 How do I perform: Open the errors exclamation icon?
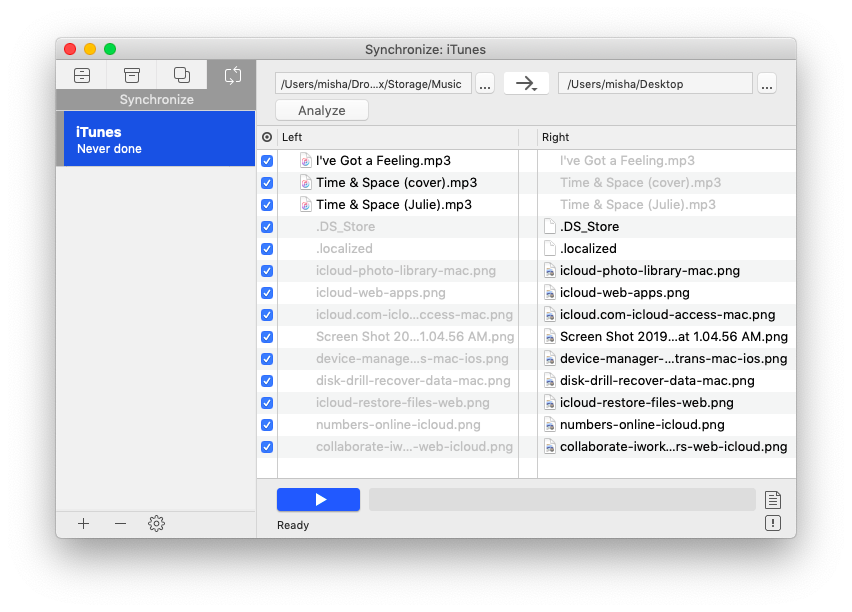point(773,523)
